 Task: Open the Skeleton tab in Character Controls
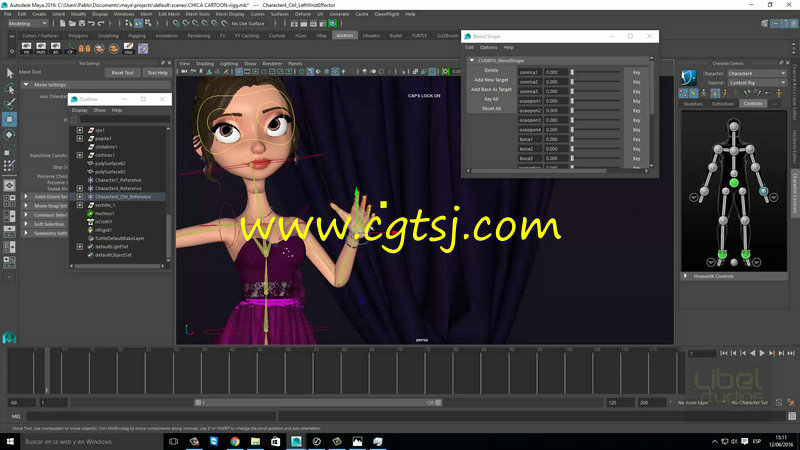693,104
